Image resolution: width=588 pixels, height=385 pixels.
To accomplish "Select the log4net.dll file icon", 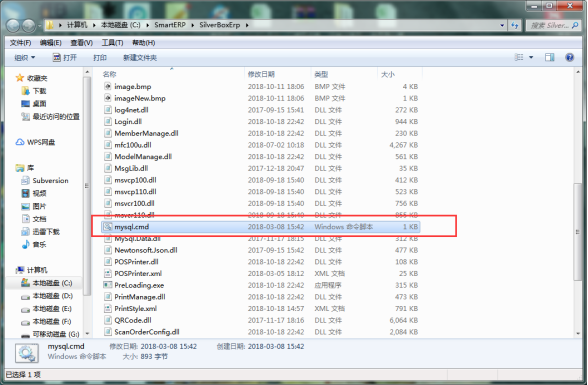I will point(108,110).
